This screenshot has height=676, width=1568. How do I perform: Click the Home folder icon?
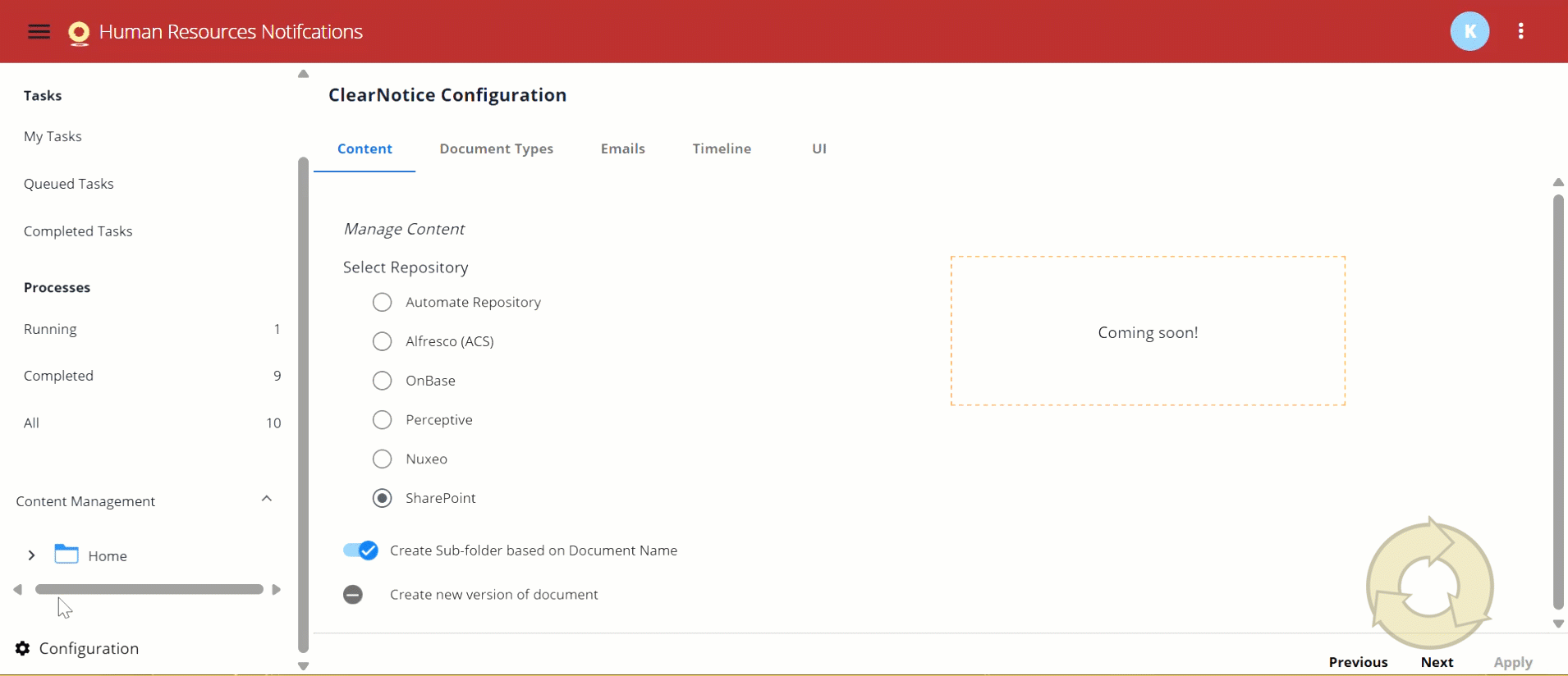click(x=66, y=554)
